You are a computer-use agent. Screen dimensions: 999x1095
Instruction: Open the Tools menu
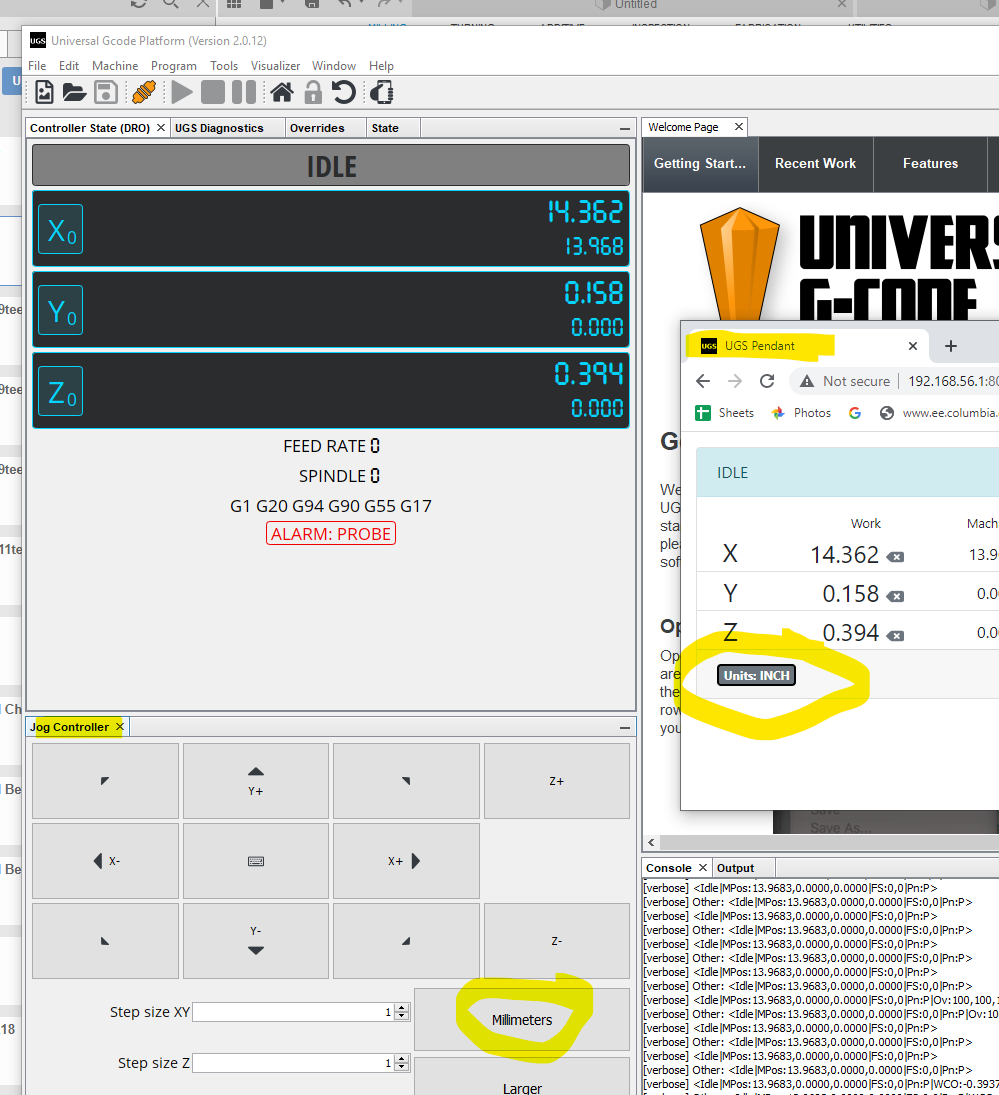pos(224,66)
